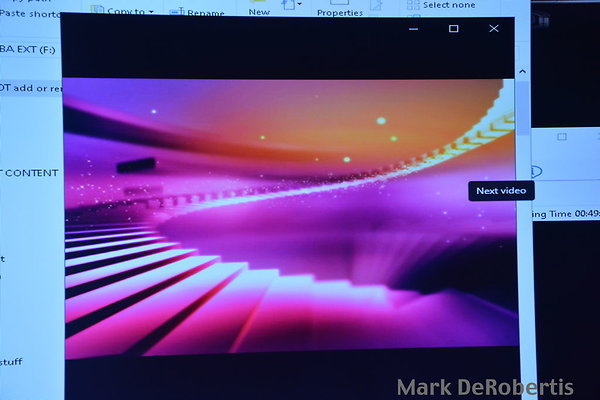Viewport: 600px width, 400px height.
Task: Click New in the ribbon
Action: click(259, 12)
